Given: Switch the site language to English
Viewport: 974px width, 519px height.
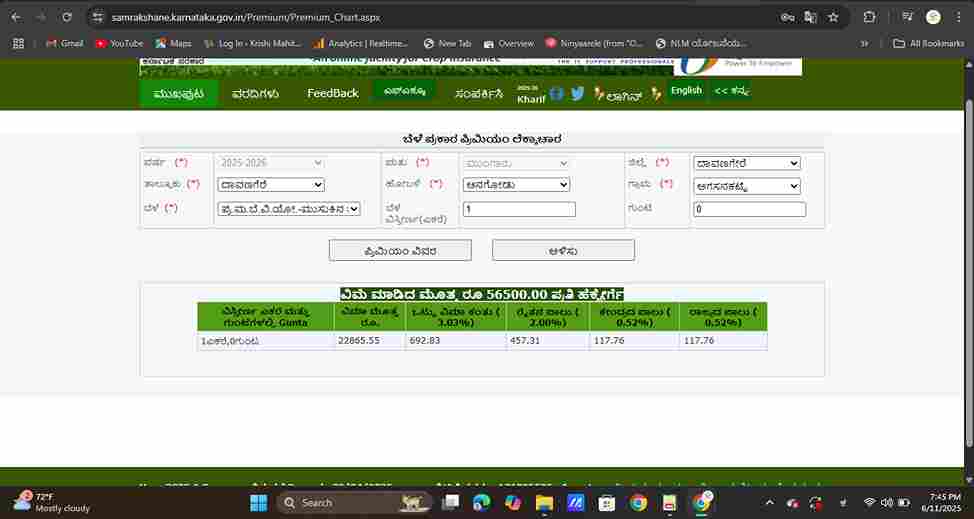Looking at the screenshot, I should coord(686,91).
